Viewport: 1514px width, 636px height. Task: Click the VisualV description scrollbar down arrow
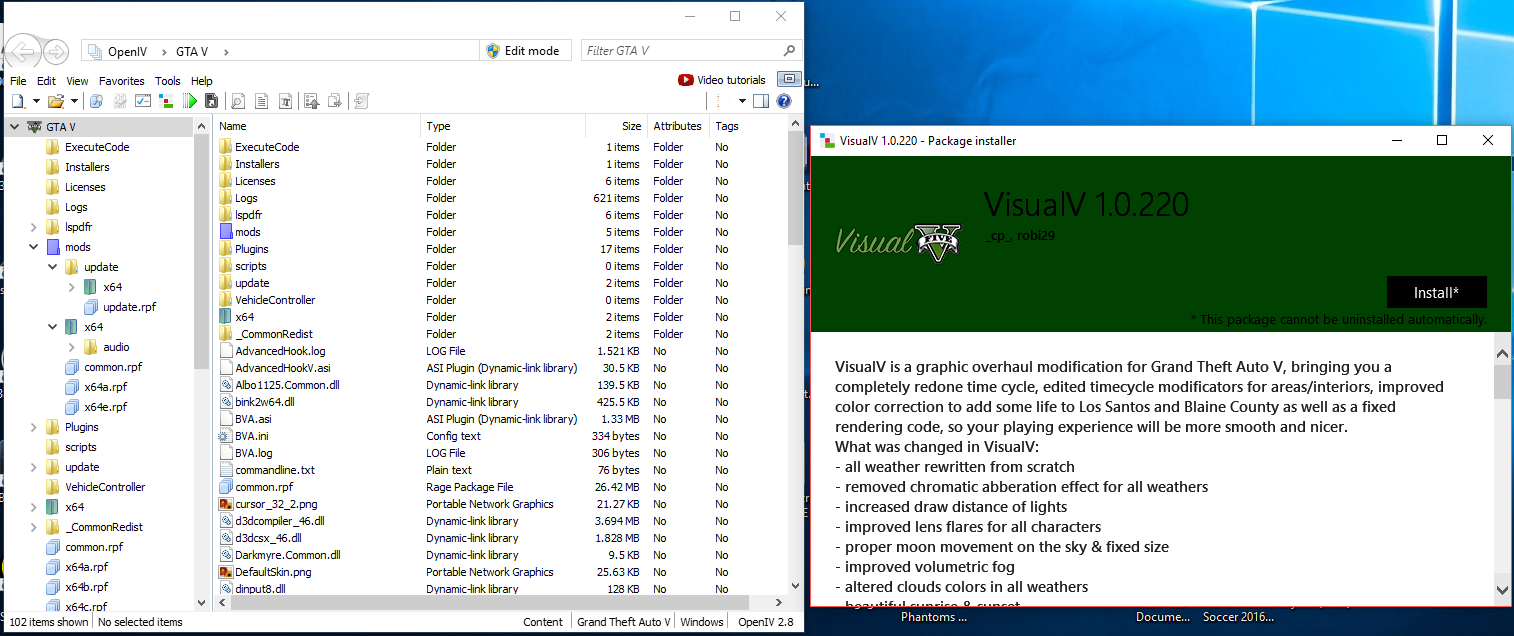(x=1502, y=590)
